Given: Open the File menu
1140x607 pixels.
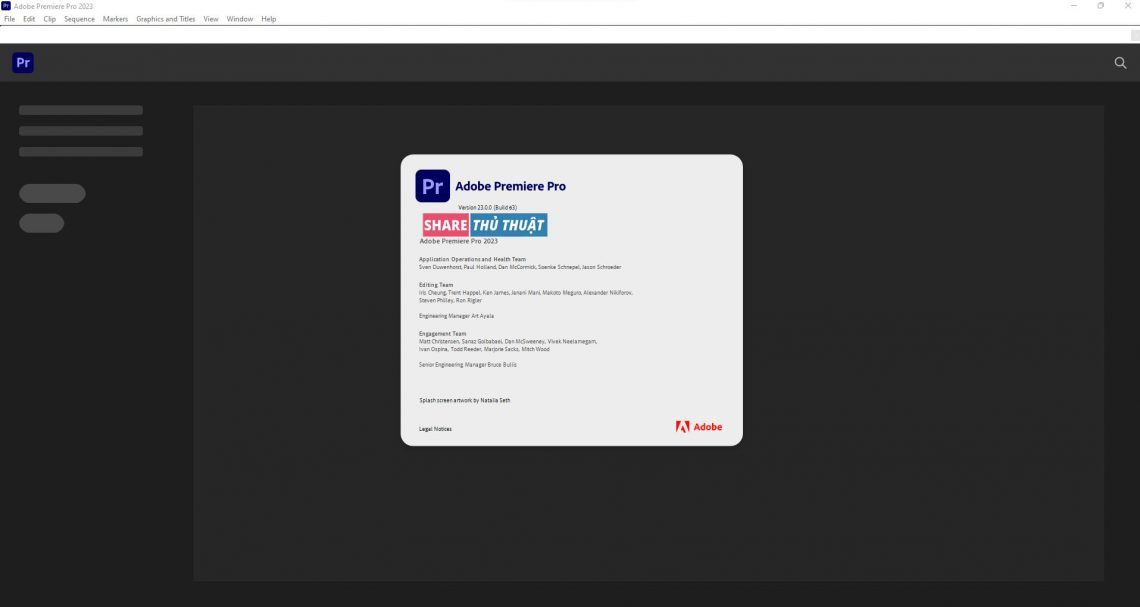Looking at the screenshot, I should point(9,19).
